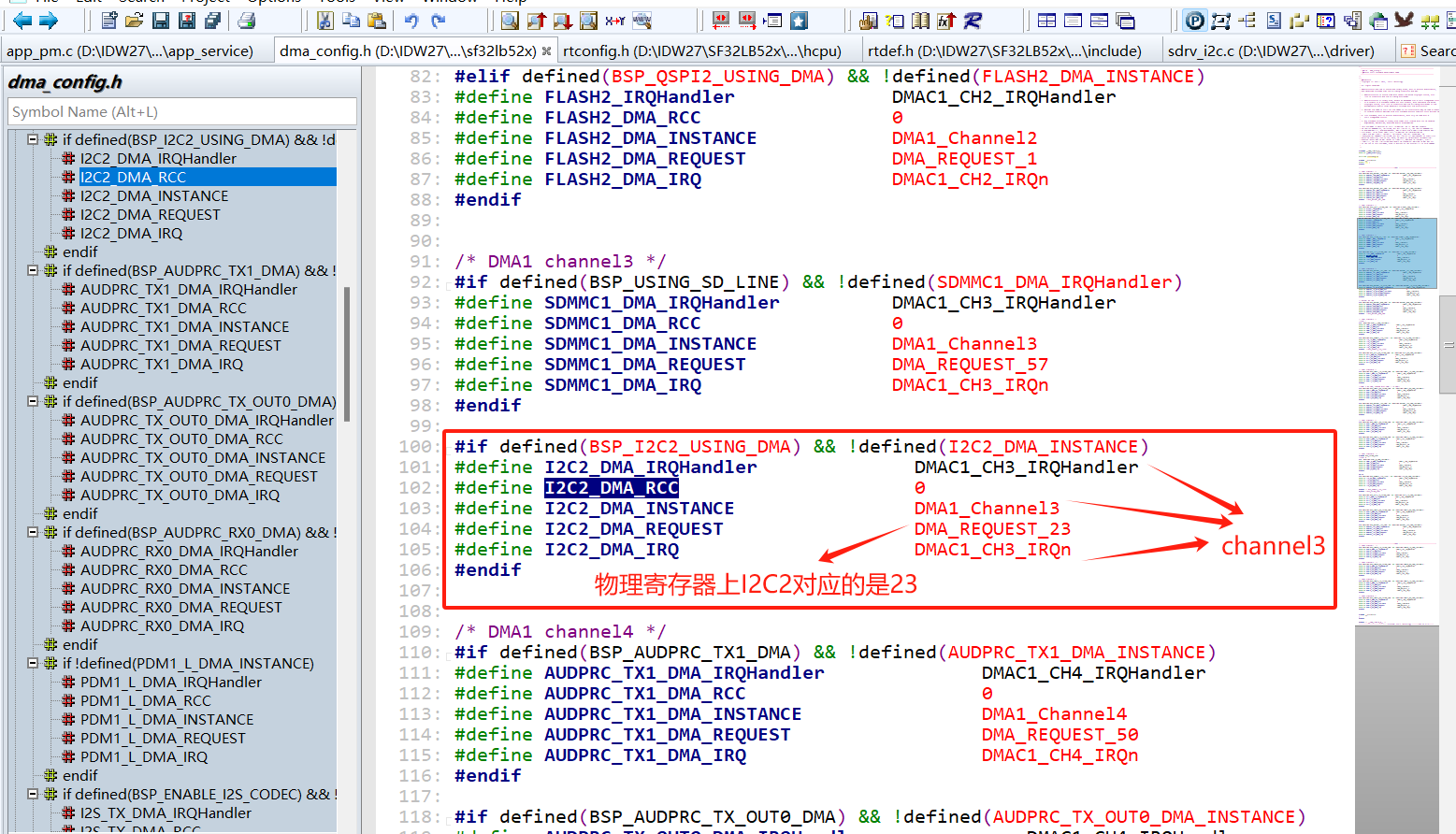Undo the last edit

[411, 20]
